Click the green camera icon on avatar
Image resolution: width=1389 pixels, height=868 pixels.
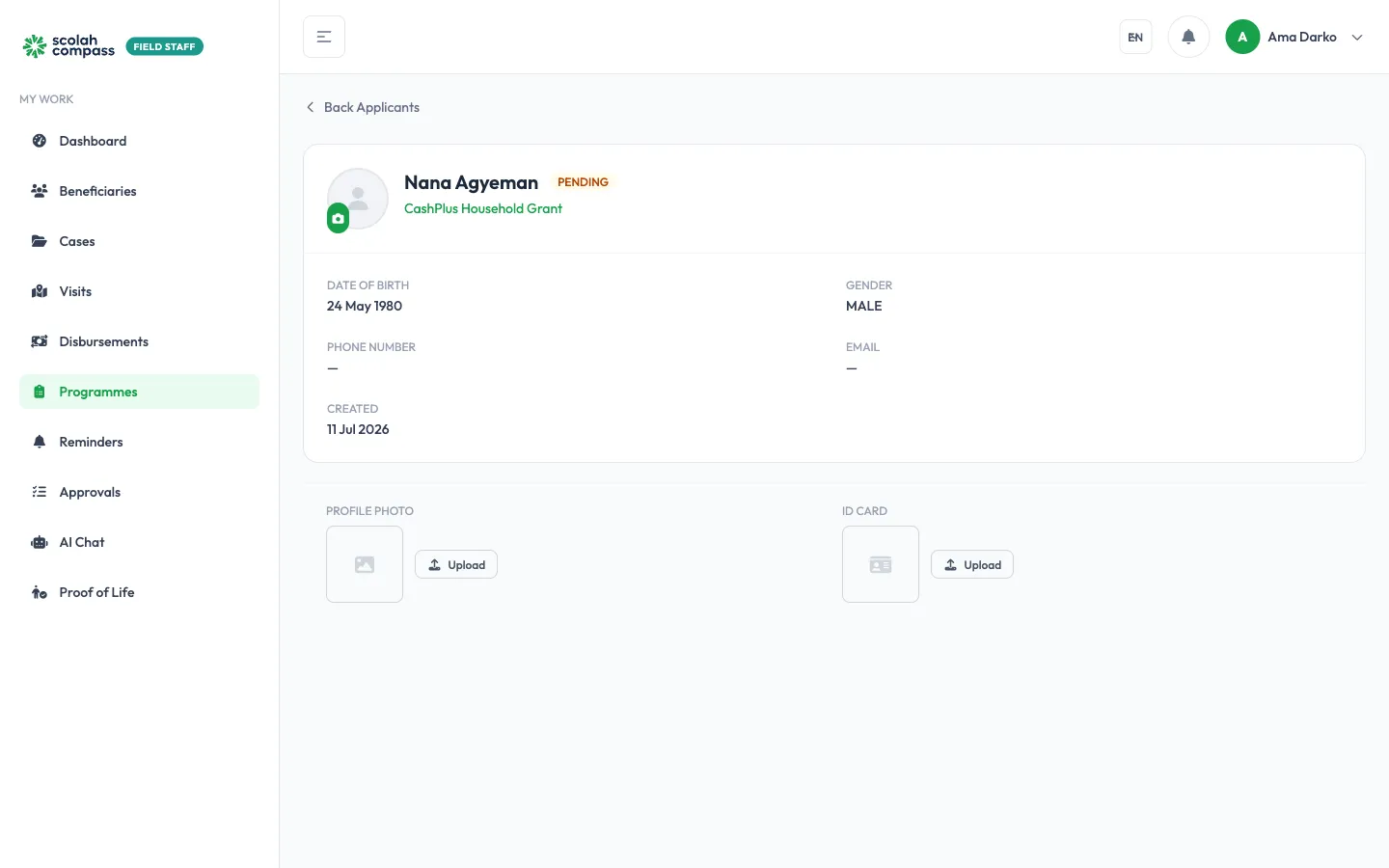click(338, 219)
